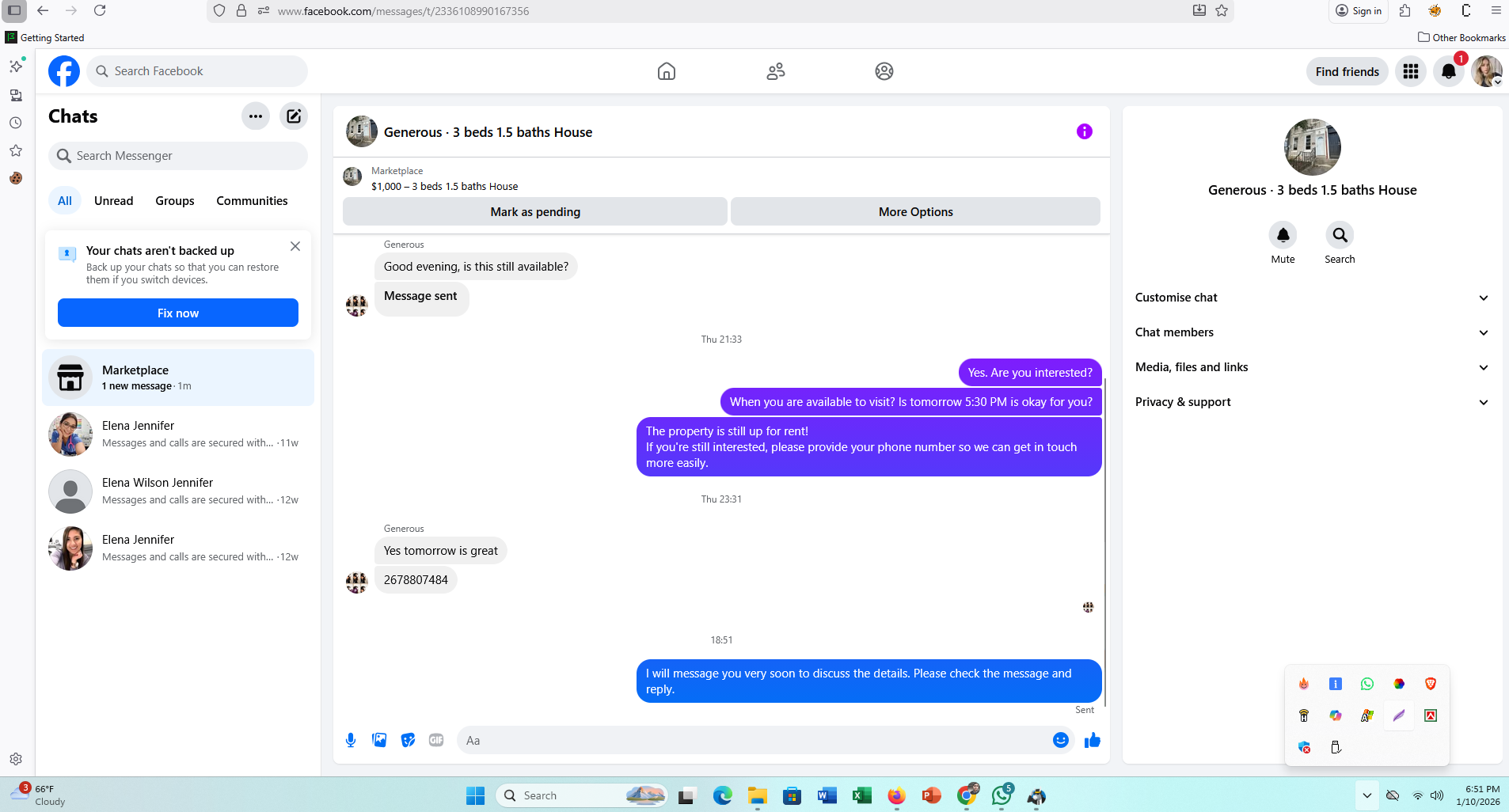
Task: Open the Facebook Home feed icon
Action: (x=667, y=71)
